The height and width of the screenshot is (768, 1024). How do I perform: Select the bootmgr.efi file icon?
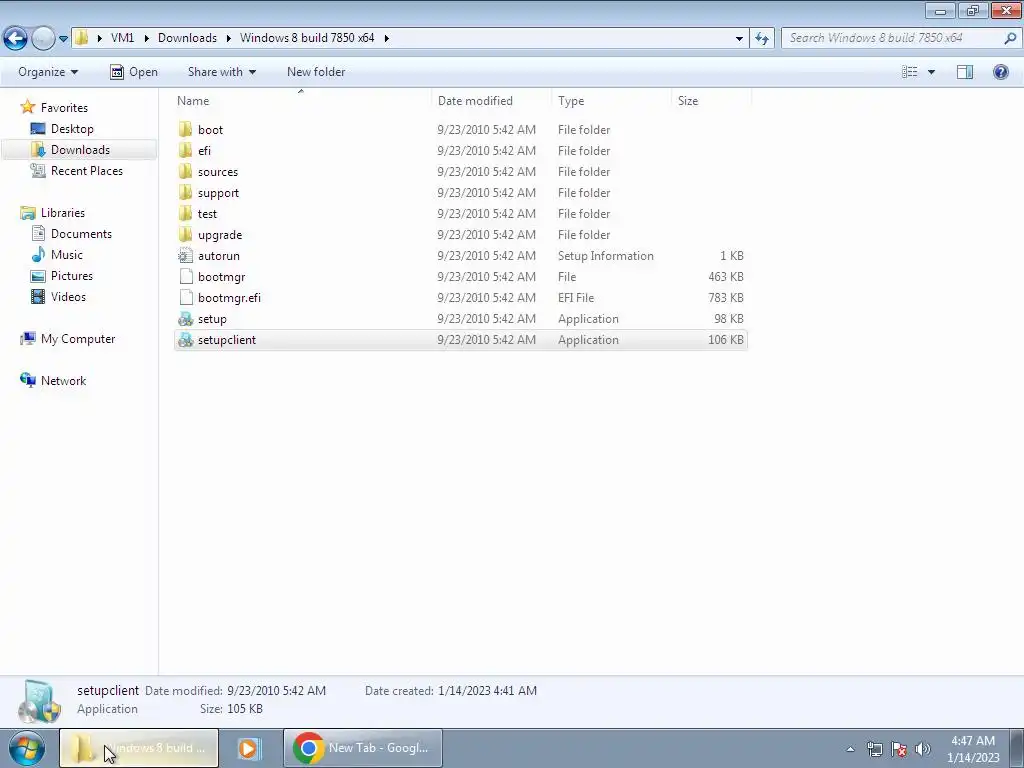click(x=185, y=298)
